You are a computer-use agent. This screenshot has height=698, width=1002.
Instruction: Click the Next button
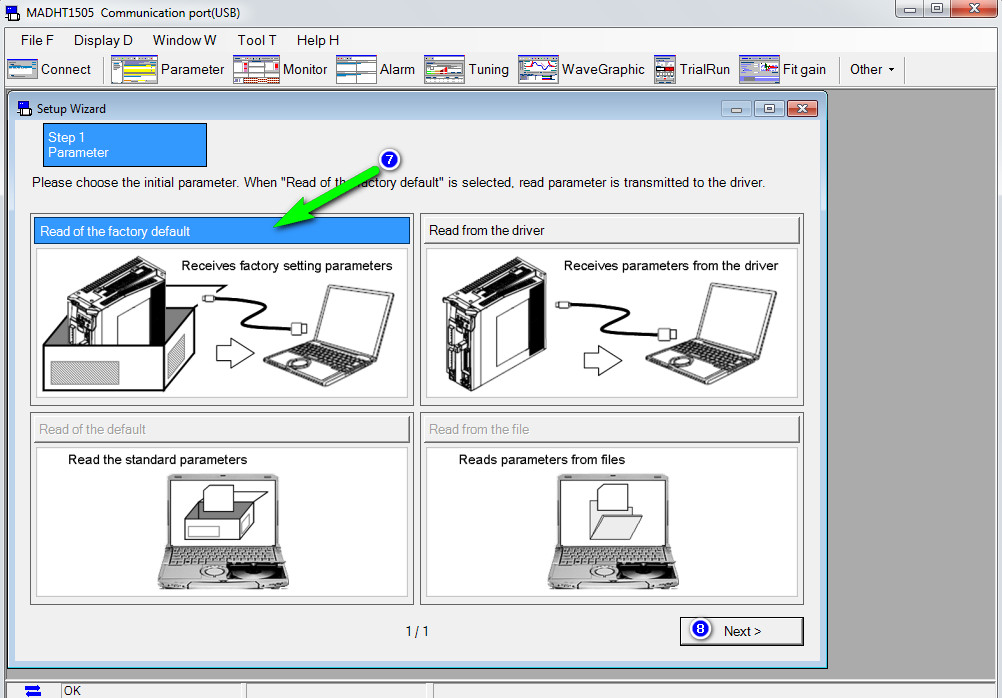(741, 631)
